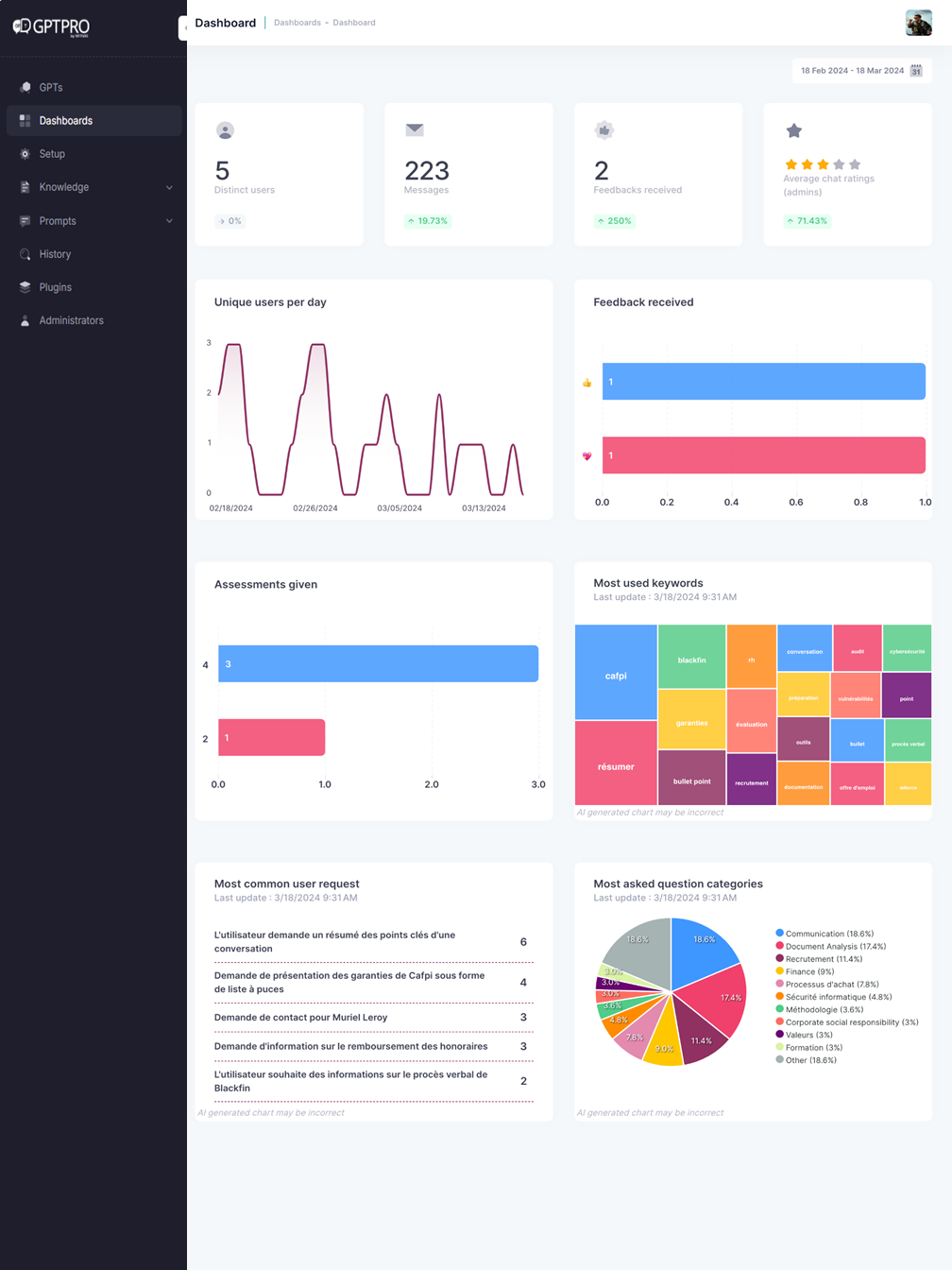Select the Administrators sidebar icon
Screen dimensions: 952x1270
24,319
